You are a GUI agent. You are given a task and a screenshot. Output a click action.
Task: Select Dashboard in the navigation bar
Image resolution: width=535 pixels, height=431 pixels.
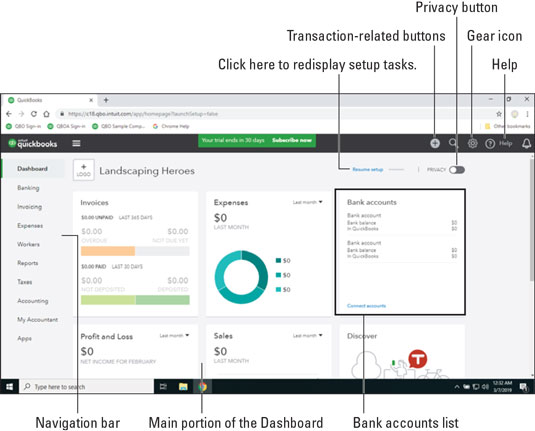(x=32, y=169)
